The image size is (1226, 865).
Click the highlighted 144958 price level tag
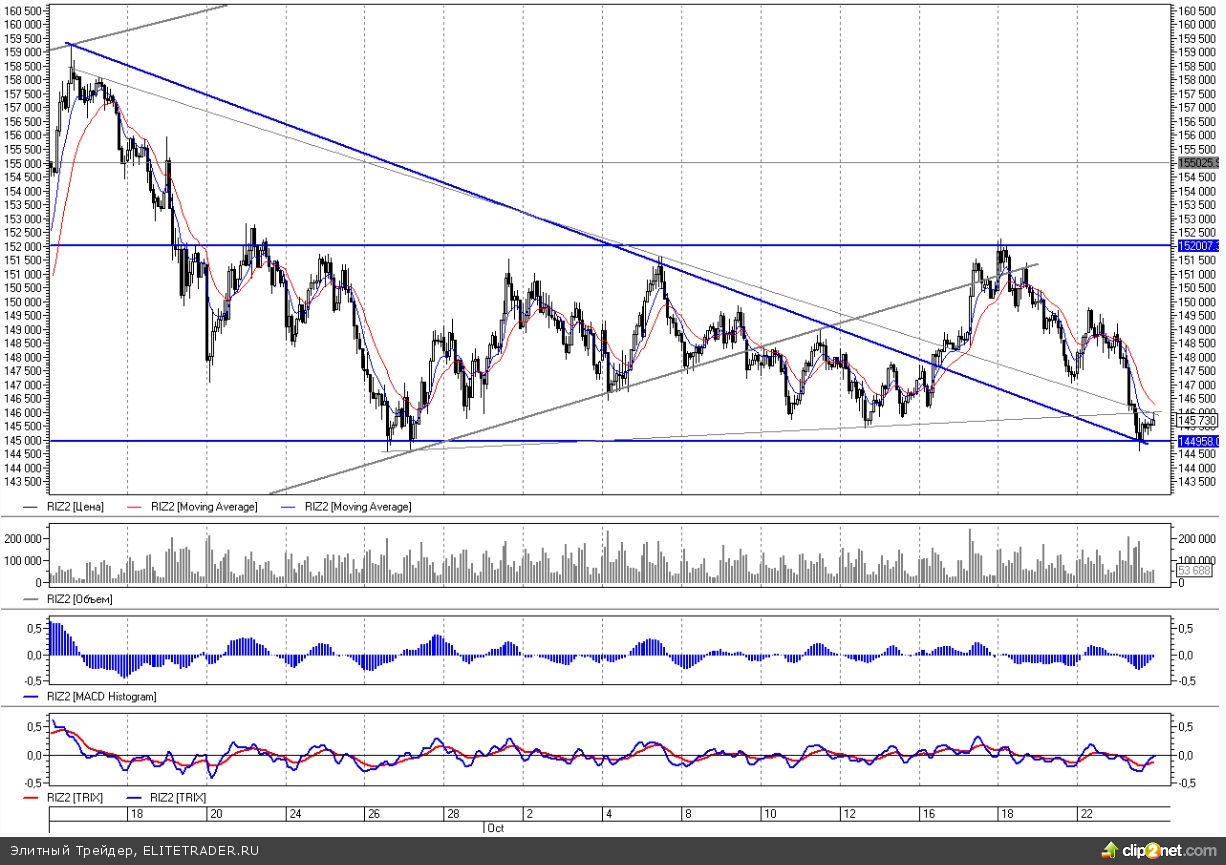pos(1196,441)
